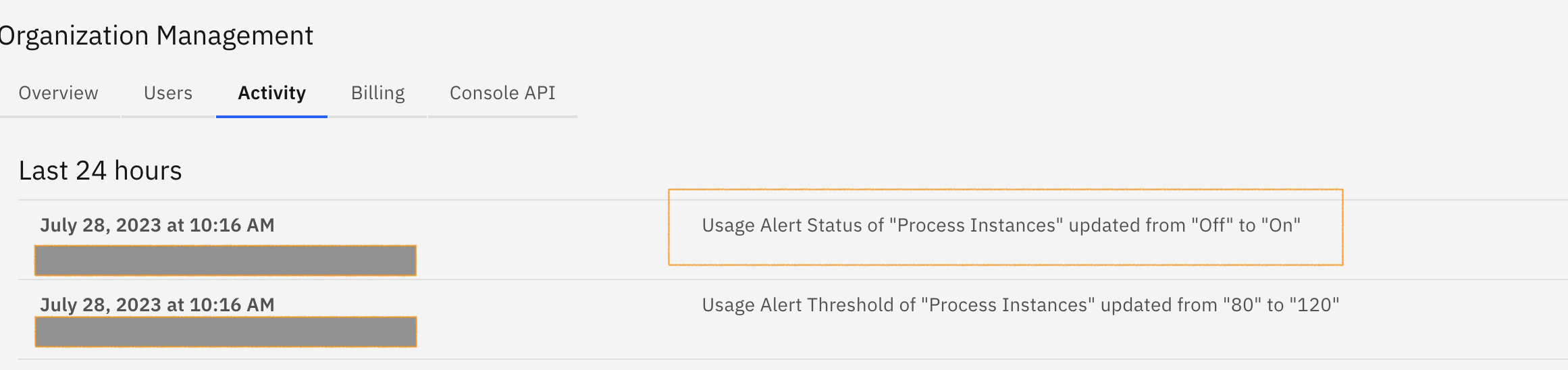
Task: Click redacted user bar in threshold entry
Action: [226, 332]
